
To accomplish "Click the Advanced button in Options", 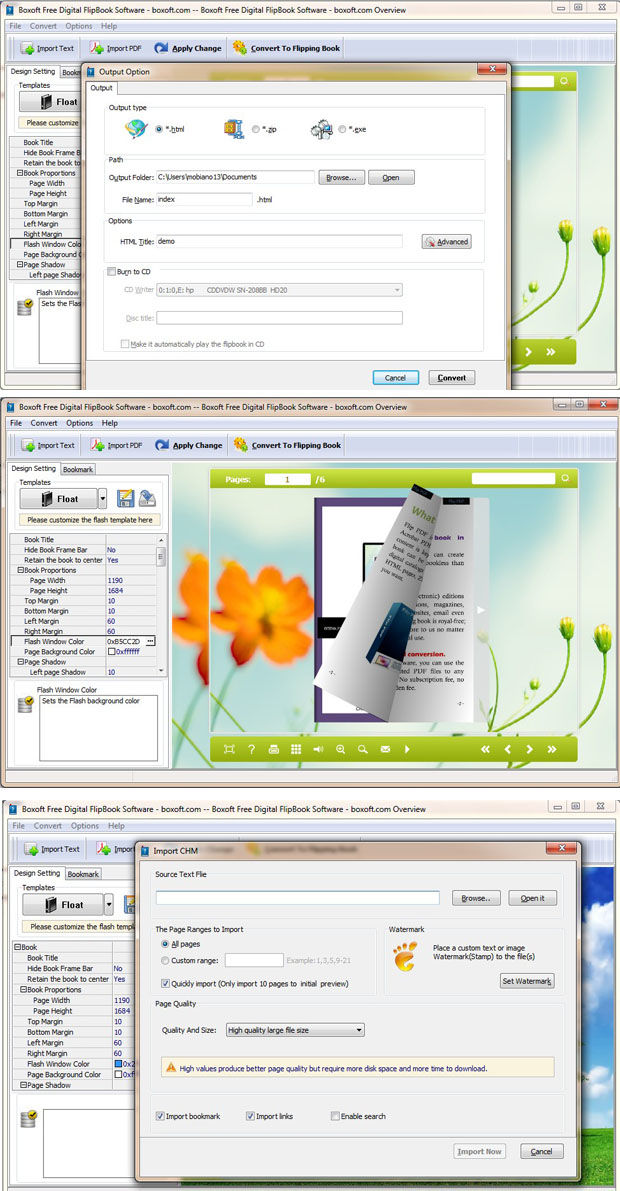I will (447, 242).
